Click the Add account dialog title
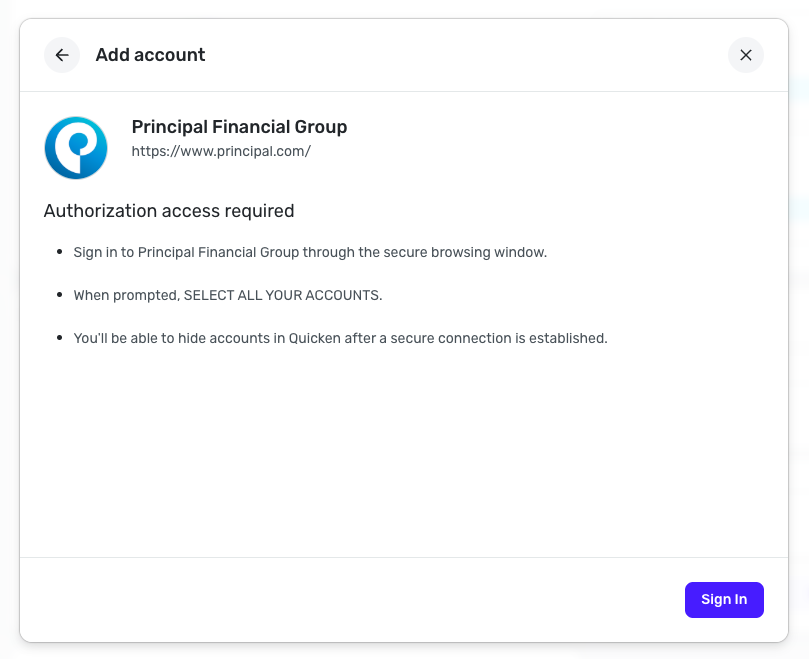Image resolution: width=809 pixels, height=659 pixels. (x=150, y=55)
